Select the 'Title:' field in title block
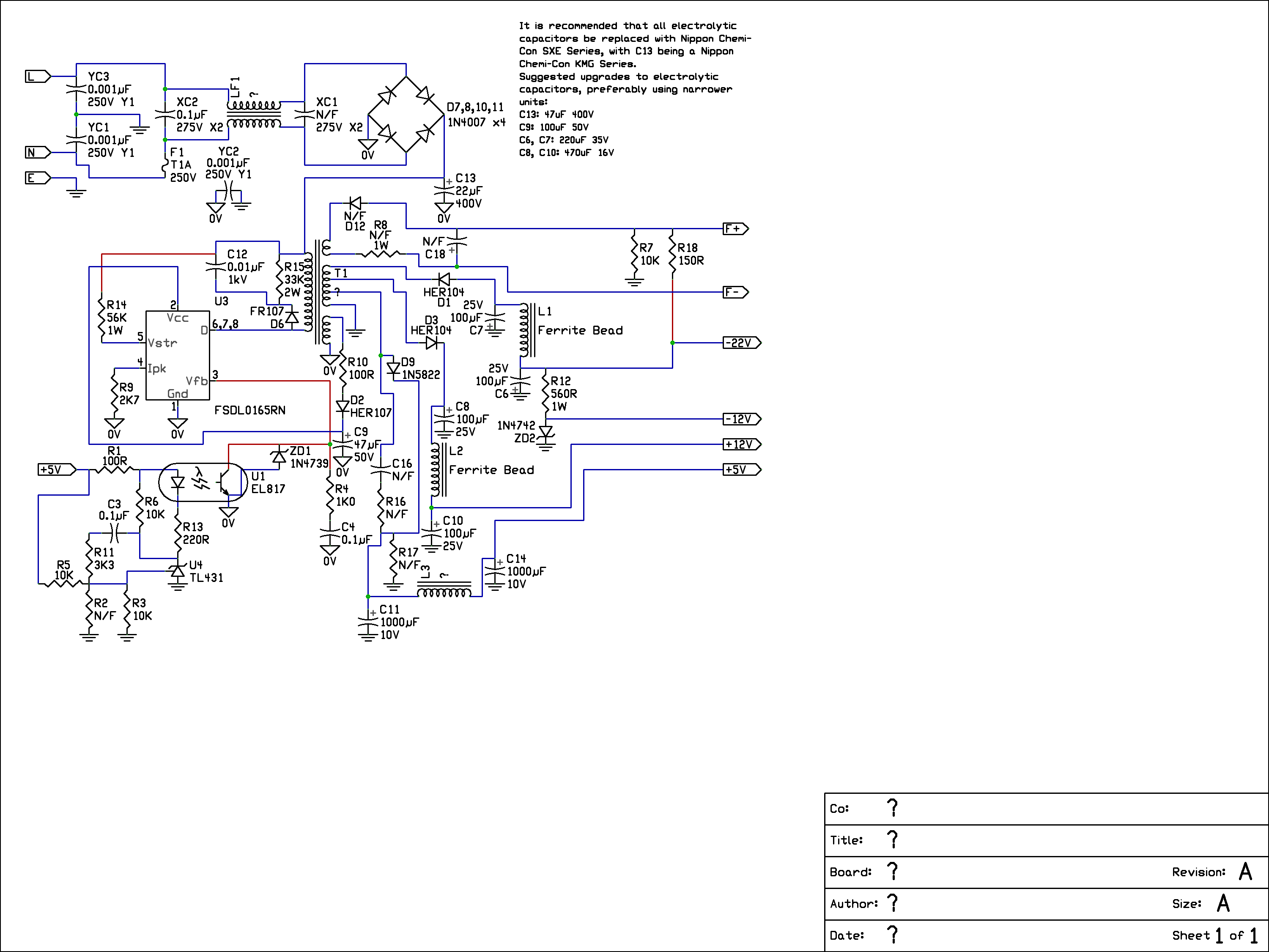Viewport: 1269px width, 952px height. [1047, 841]
